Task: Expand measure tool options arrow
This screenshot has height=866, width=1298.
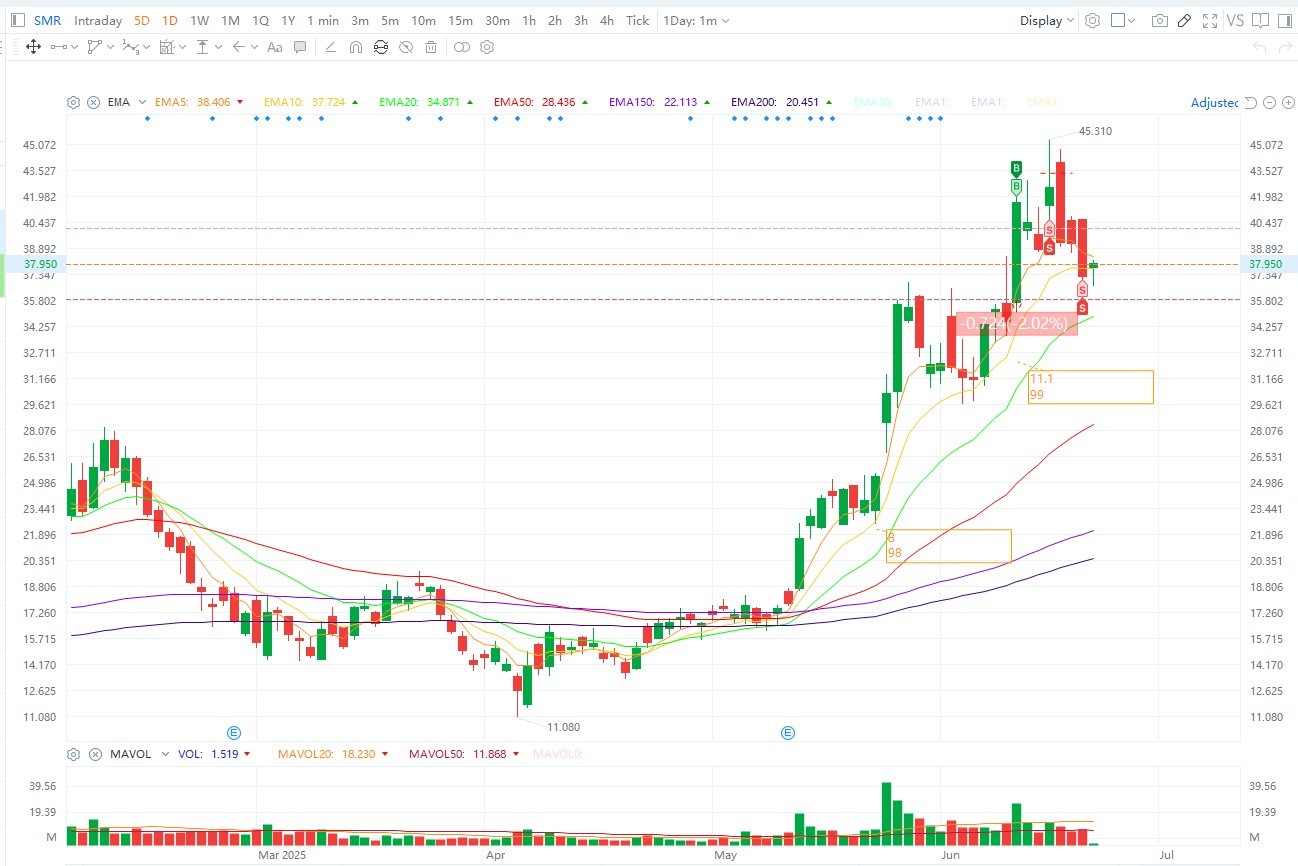Action: [218, 47]
